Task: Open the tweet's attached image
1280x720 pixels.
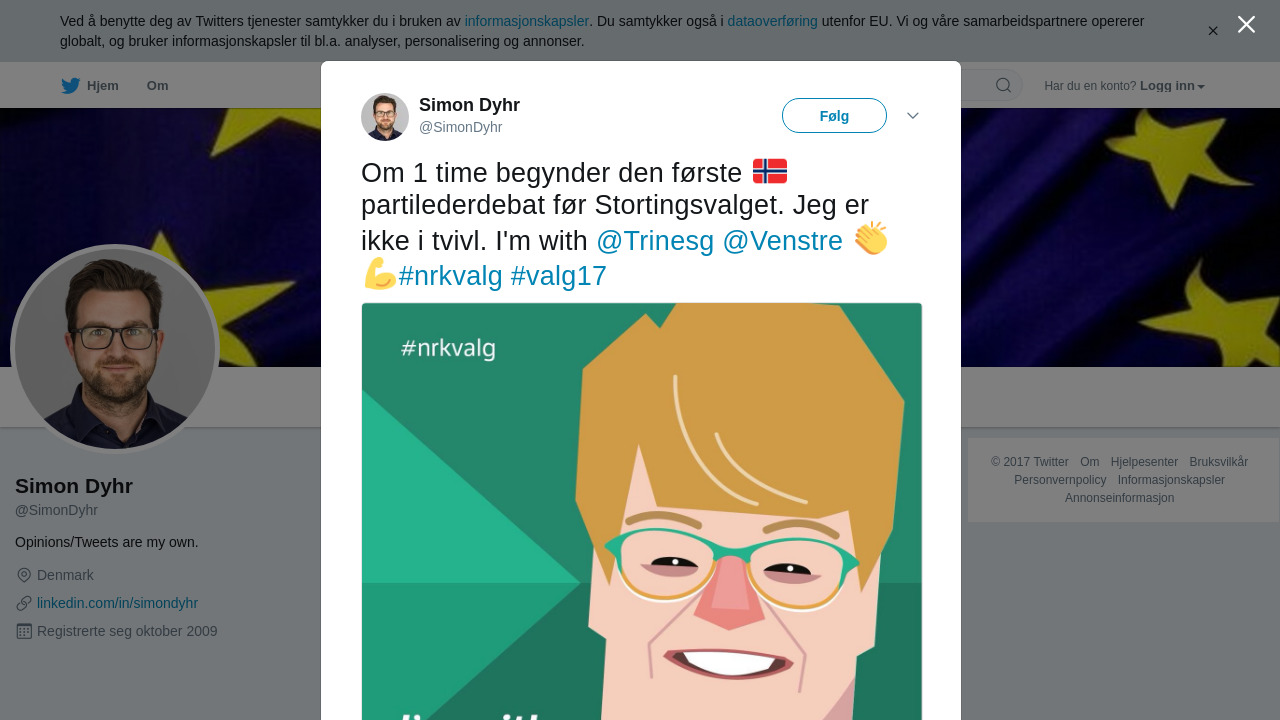Action: pyautogui.click(x=641, y=510)
